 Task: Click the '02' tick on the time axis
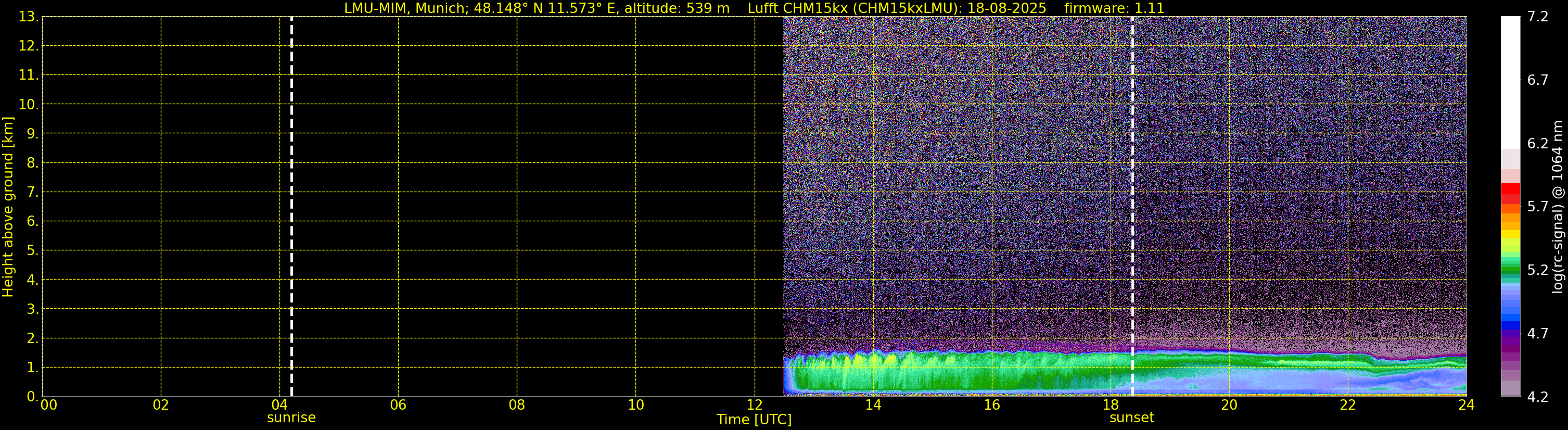pos(161,405)
